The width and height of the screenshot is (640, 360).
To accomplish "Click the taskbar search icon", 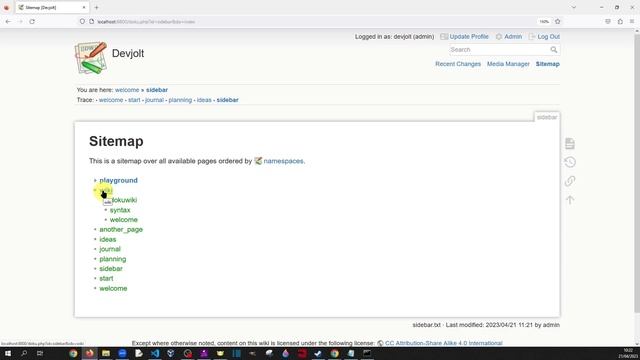I will (24, 353).
